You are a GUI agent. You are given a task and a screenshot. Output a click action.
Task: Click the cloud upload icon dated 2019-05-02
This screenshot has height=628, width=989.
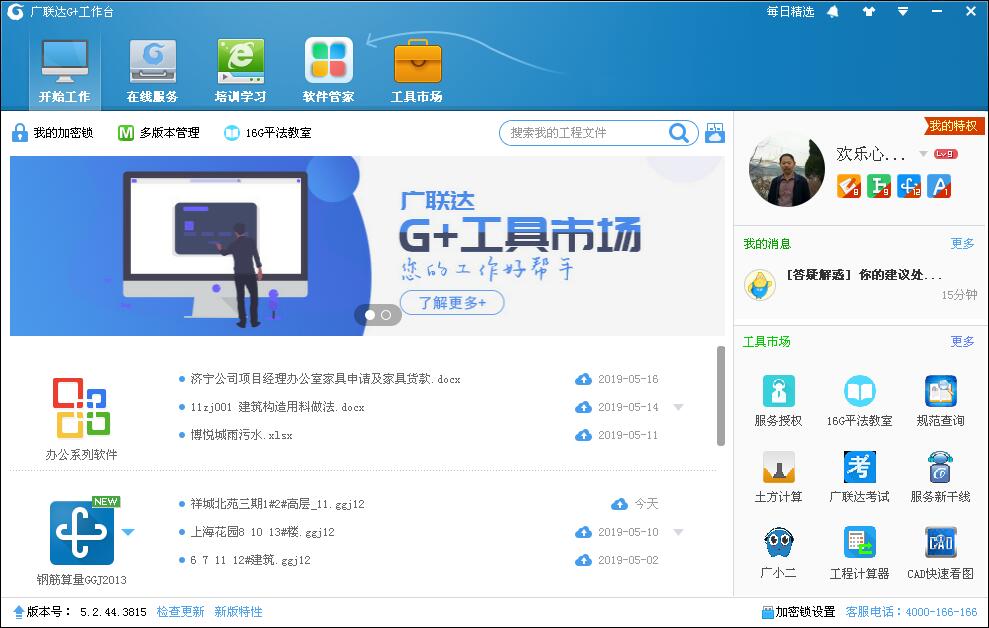pos(583,560)
